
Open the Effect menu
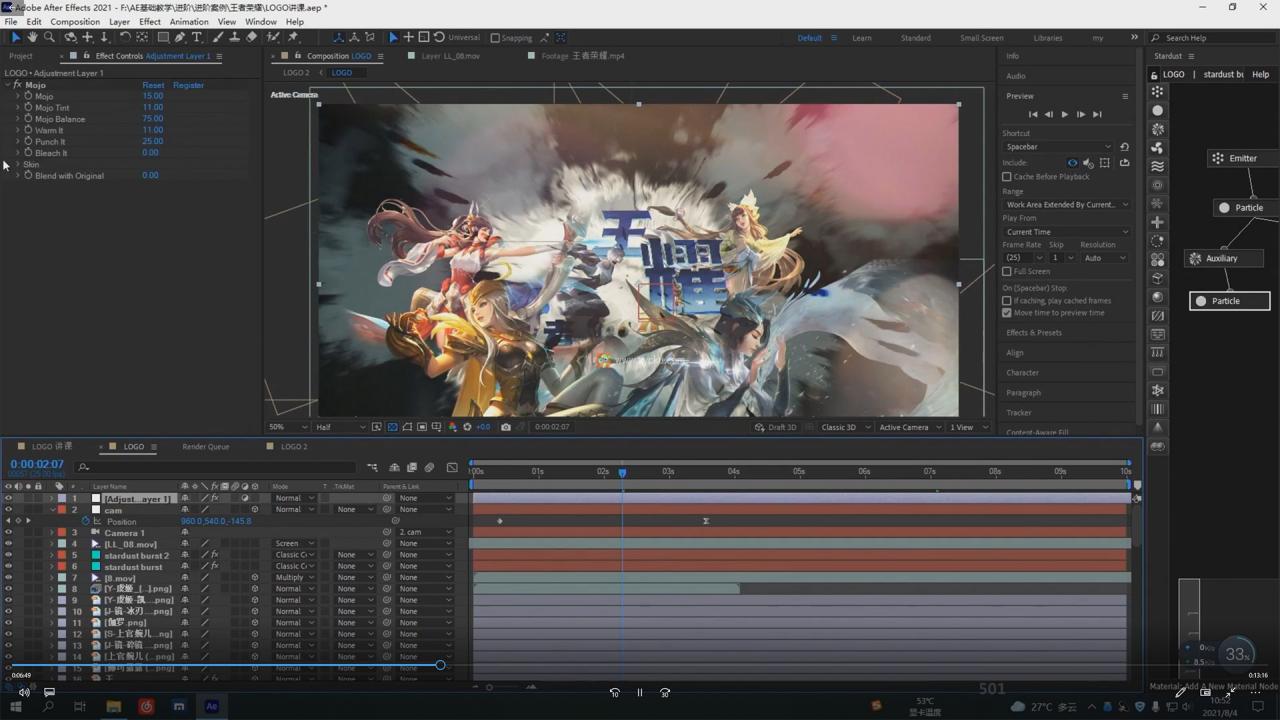(150, 21)
